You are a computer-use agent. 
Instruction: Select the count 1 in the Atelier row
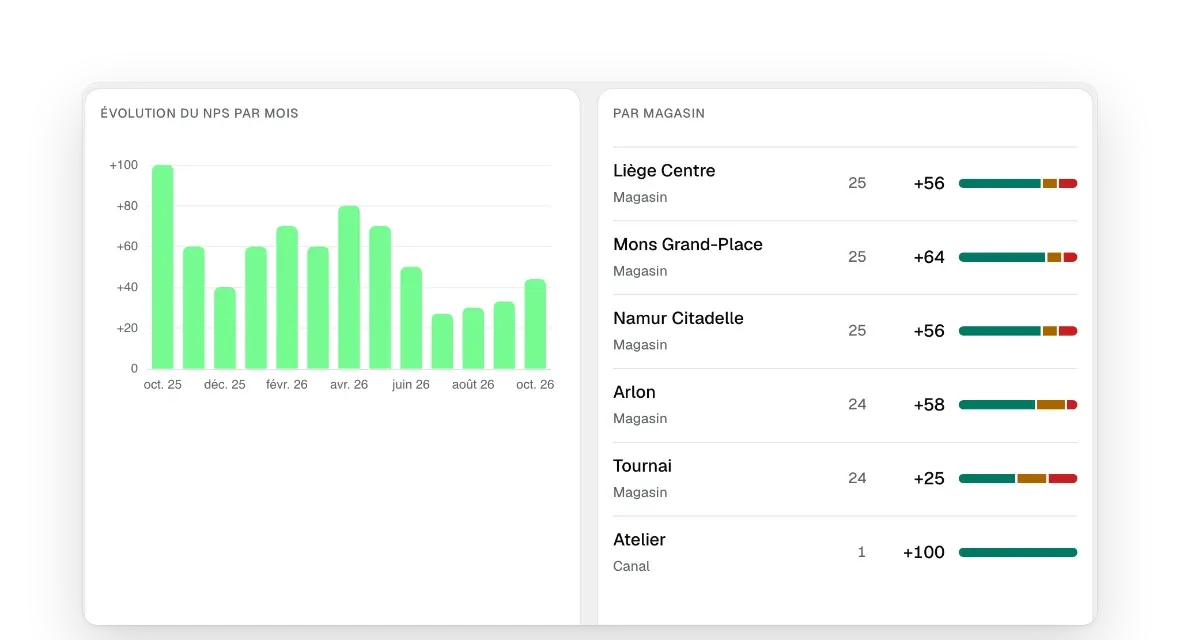[x=862, y=552]
